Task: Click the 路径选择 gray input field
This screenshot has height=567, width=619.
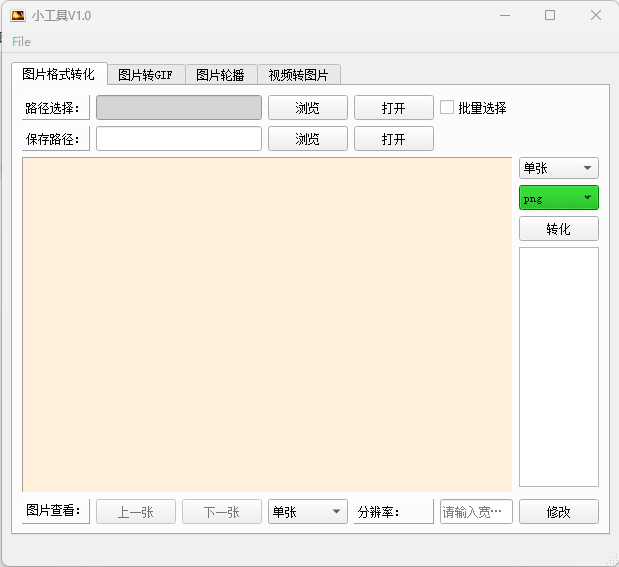Action: 179,107
